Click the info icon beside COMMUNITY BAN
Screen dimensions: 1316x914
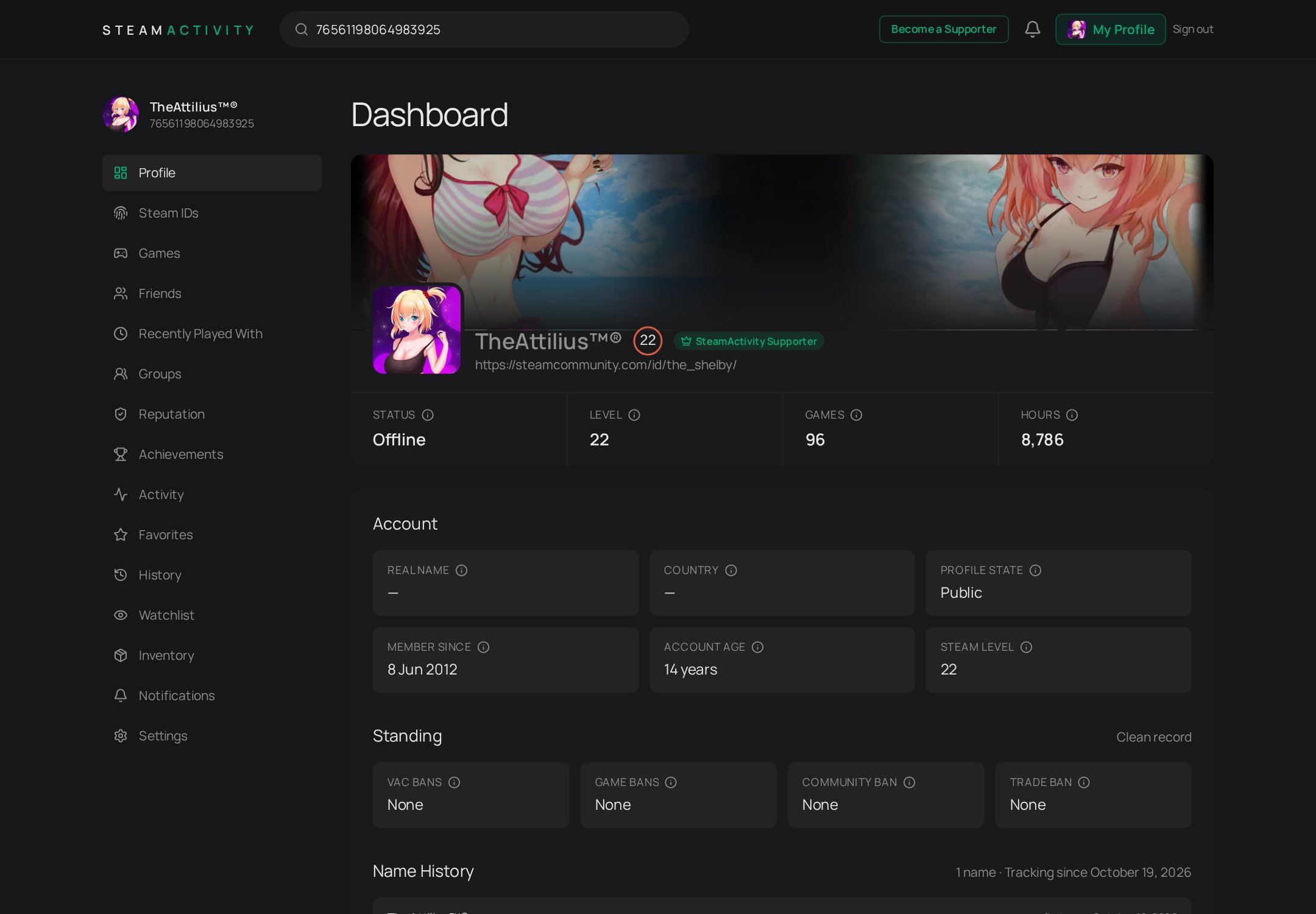click(909, 782)
